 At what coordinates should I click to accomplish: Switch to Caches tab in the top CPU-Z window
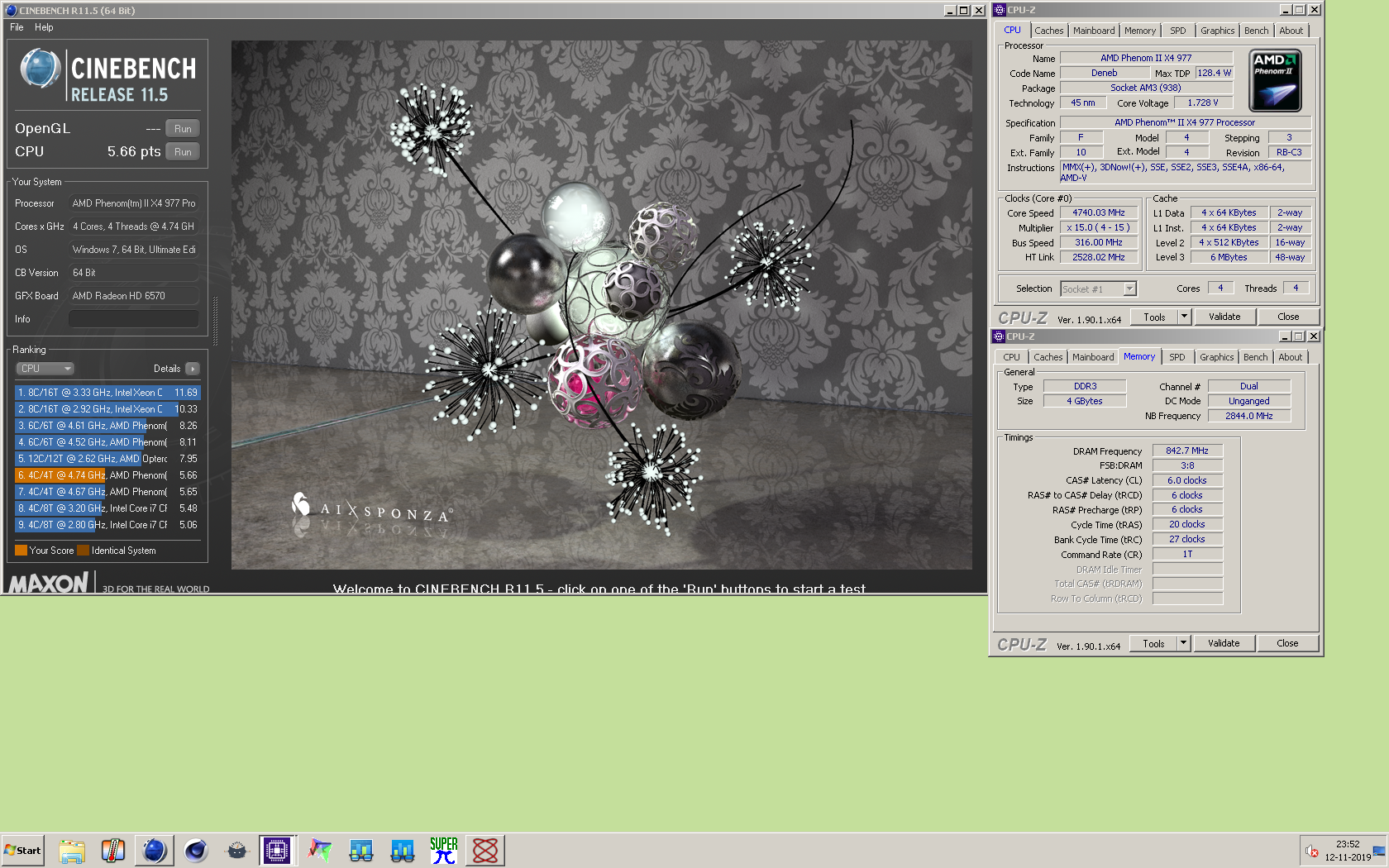point(1049,31)
